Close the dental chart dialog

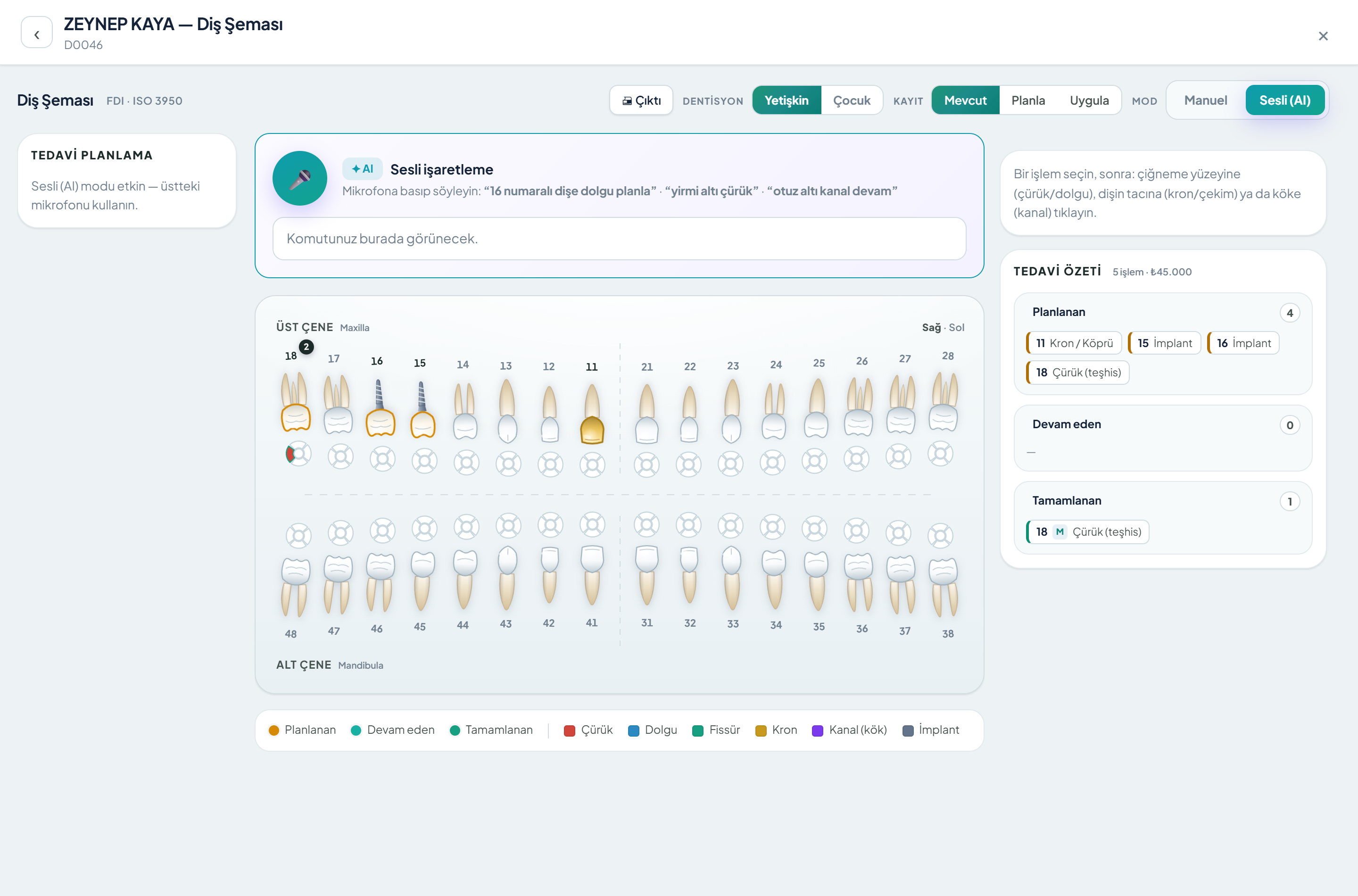(1323, 36)
